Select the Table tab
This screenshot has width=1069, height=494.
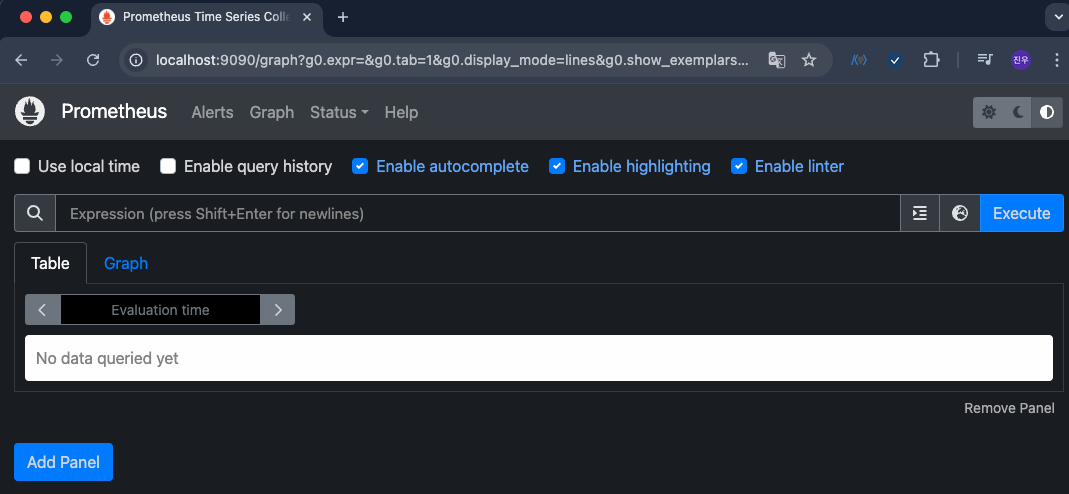pos(50,263)
